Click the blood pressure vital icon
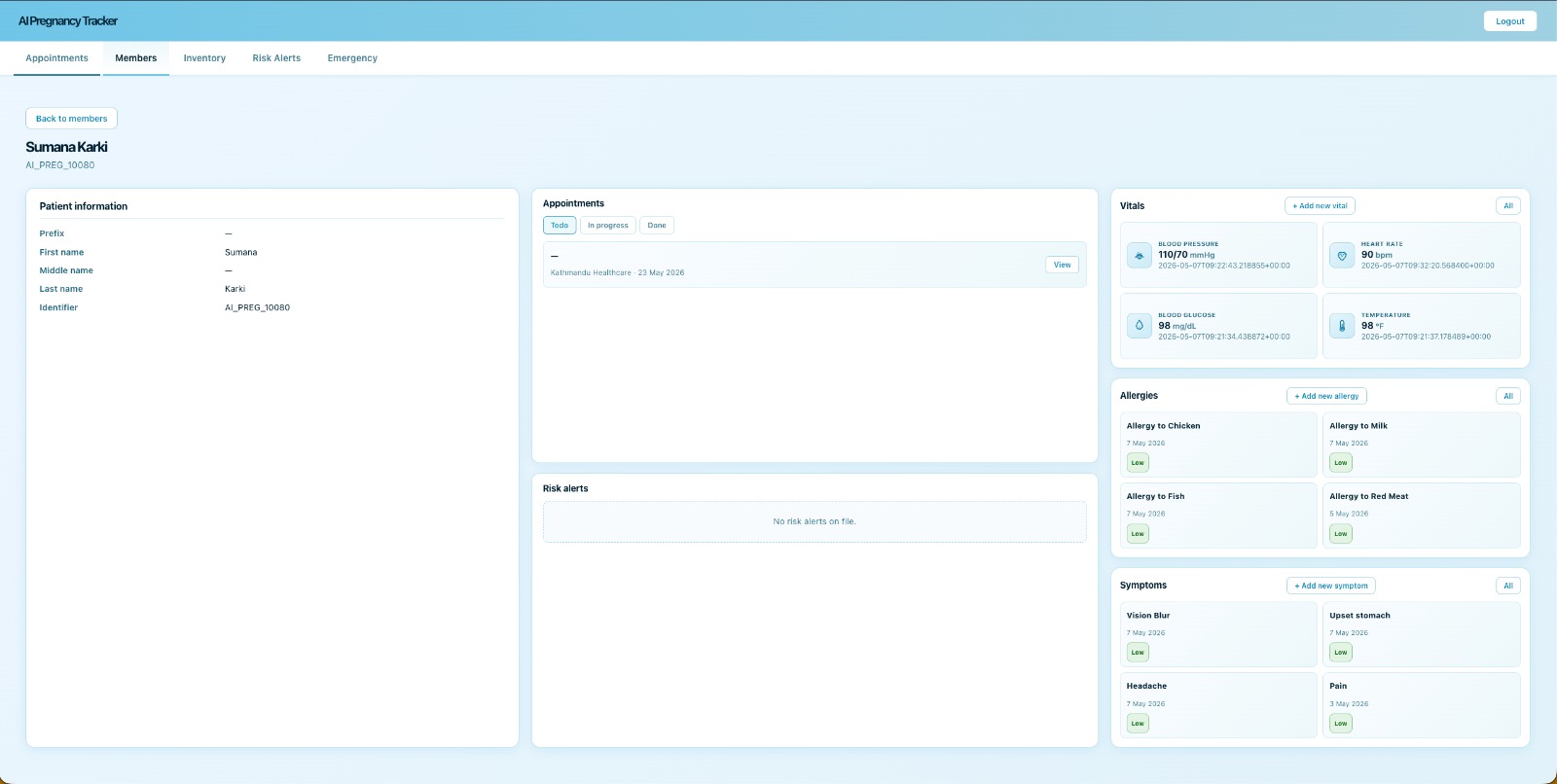 tap(1140, 255)
